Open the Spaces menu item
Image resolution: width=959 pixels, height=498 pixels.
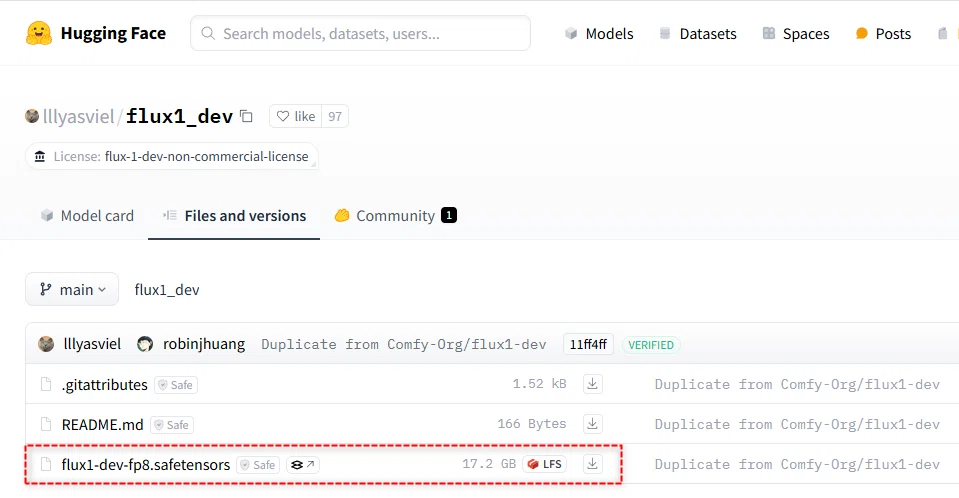(x=796, y=34)
